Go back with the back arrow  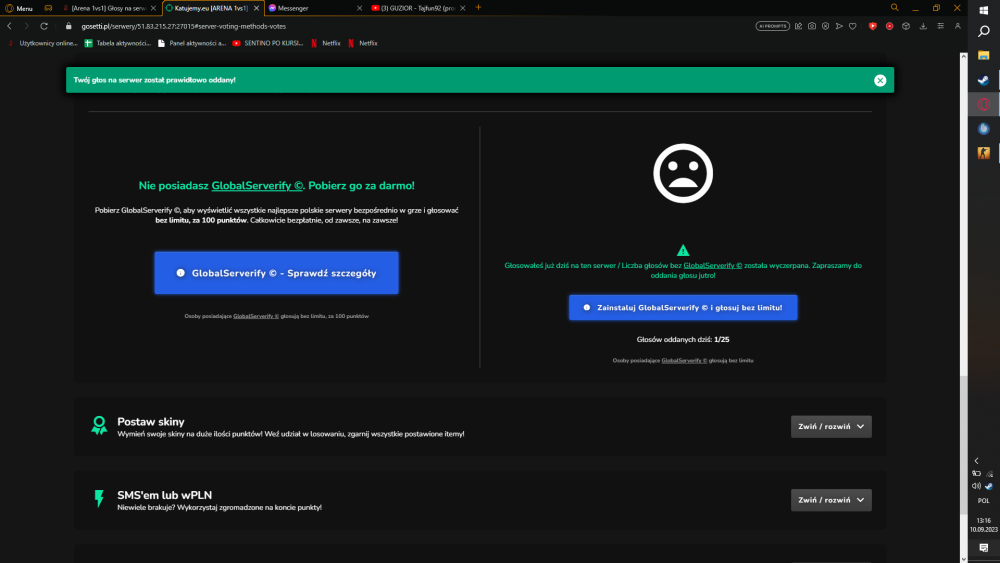(x=9, y=26)
